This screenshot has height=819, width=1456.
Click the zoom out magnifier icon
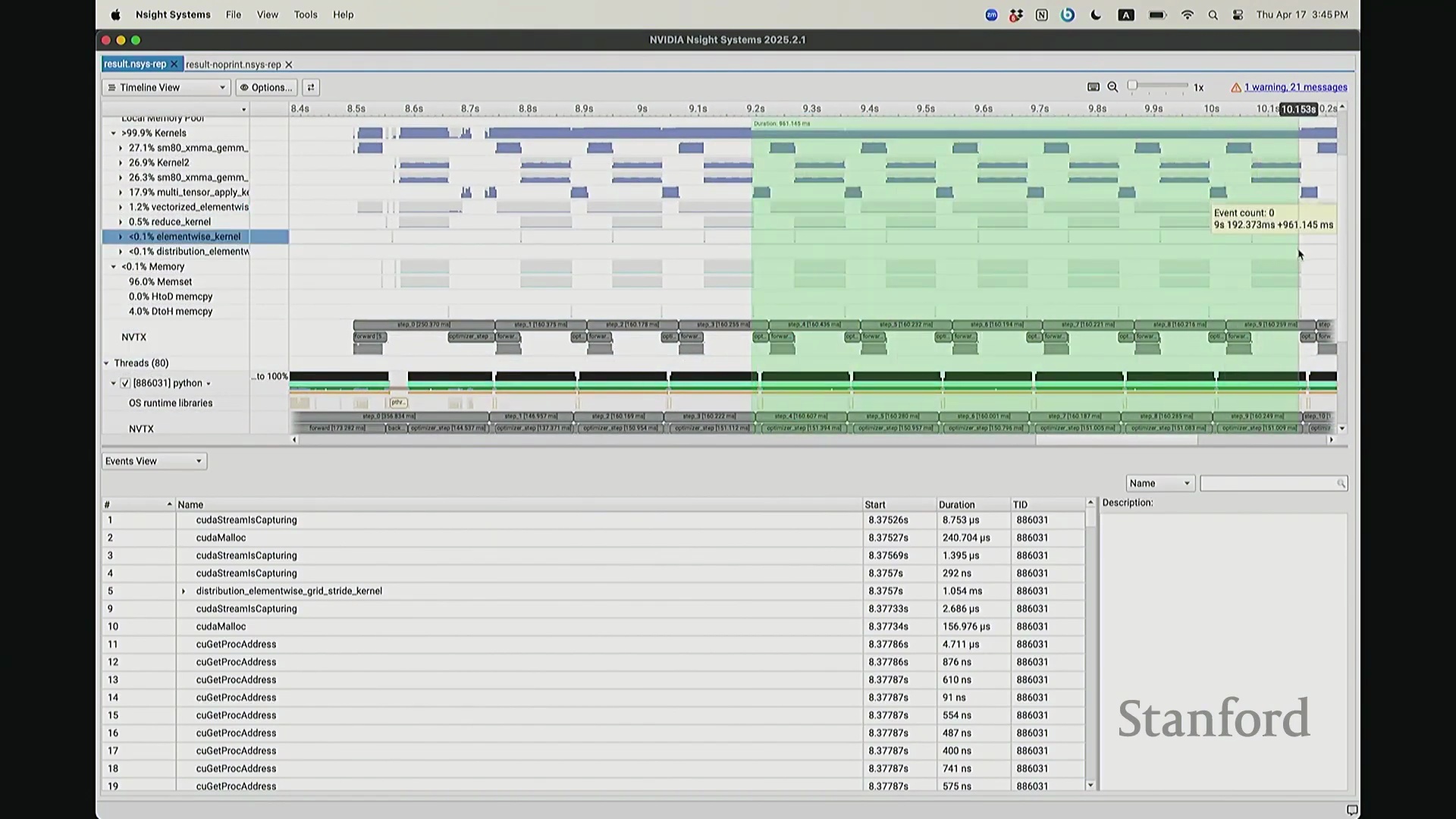[1112, 87]
